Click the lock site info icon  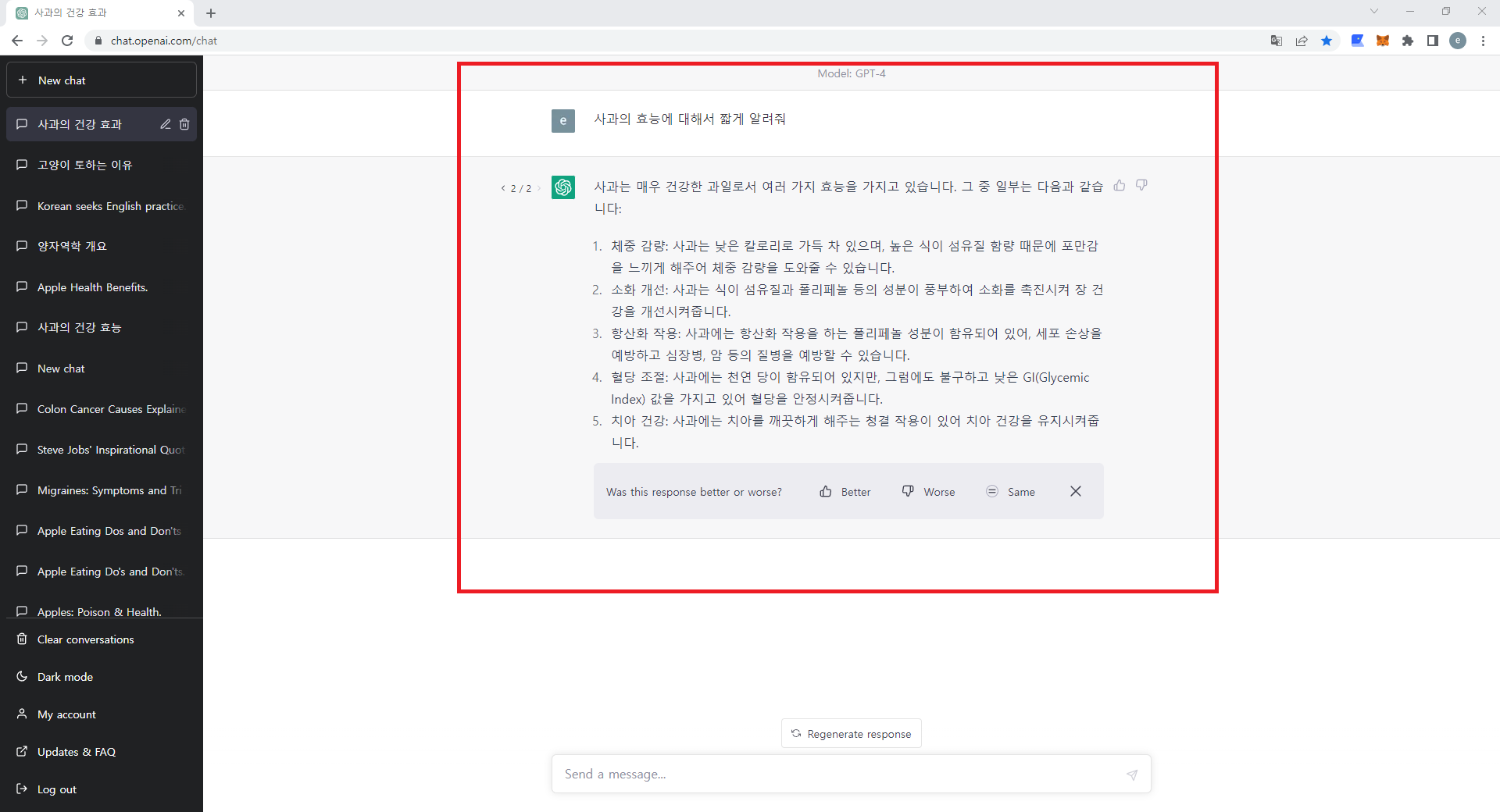pos(98,41)
